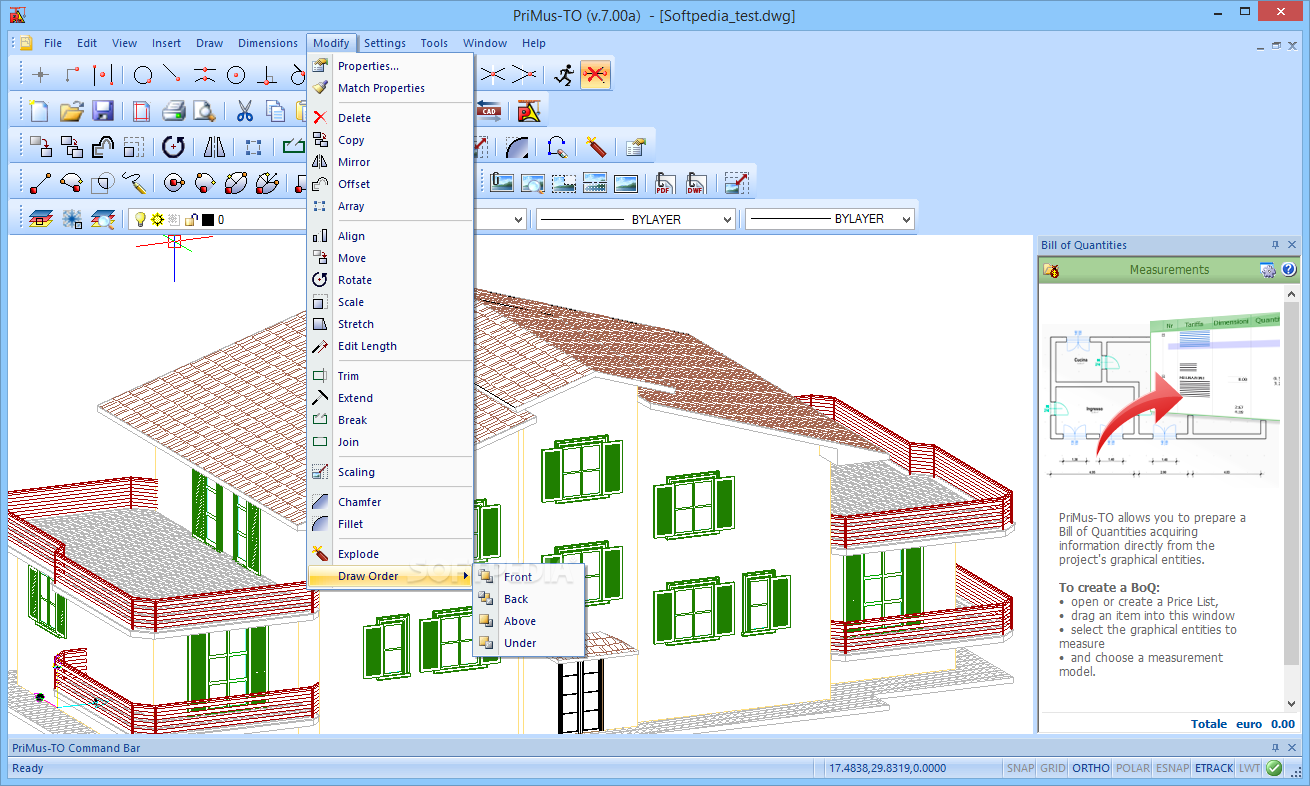Toggle POLAR in the status bar

1133,768
